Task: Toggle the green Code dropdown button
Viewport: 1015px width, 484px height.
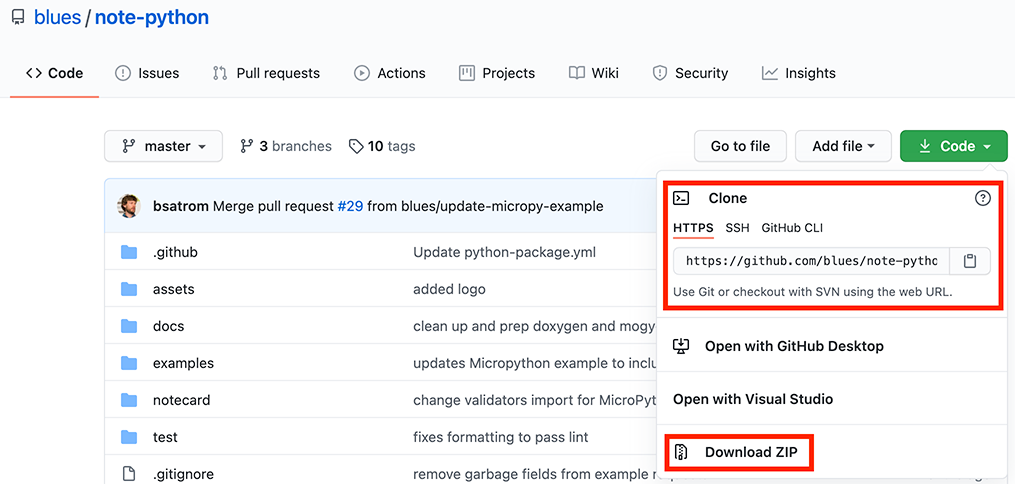Action: [954, 146]
